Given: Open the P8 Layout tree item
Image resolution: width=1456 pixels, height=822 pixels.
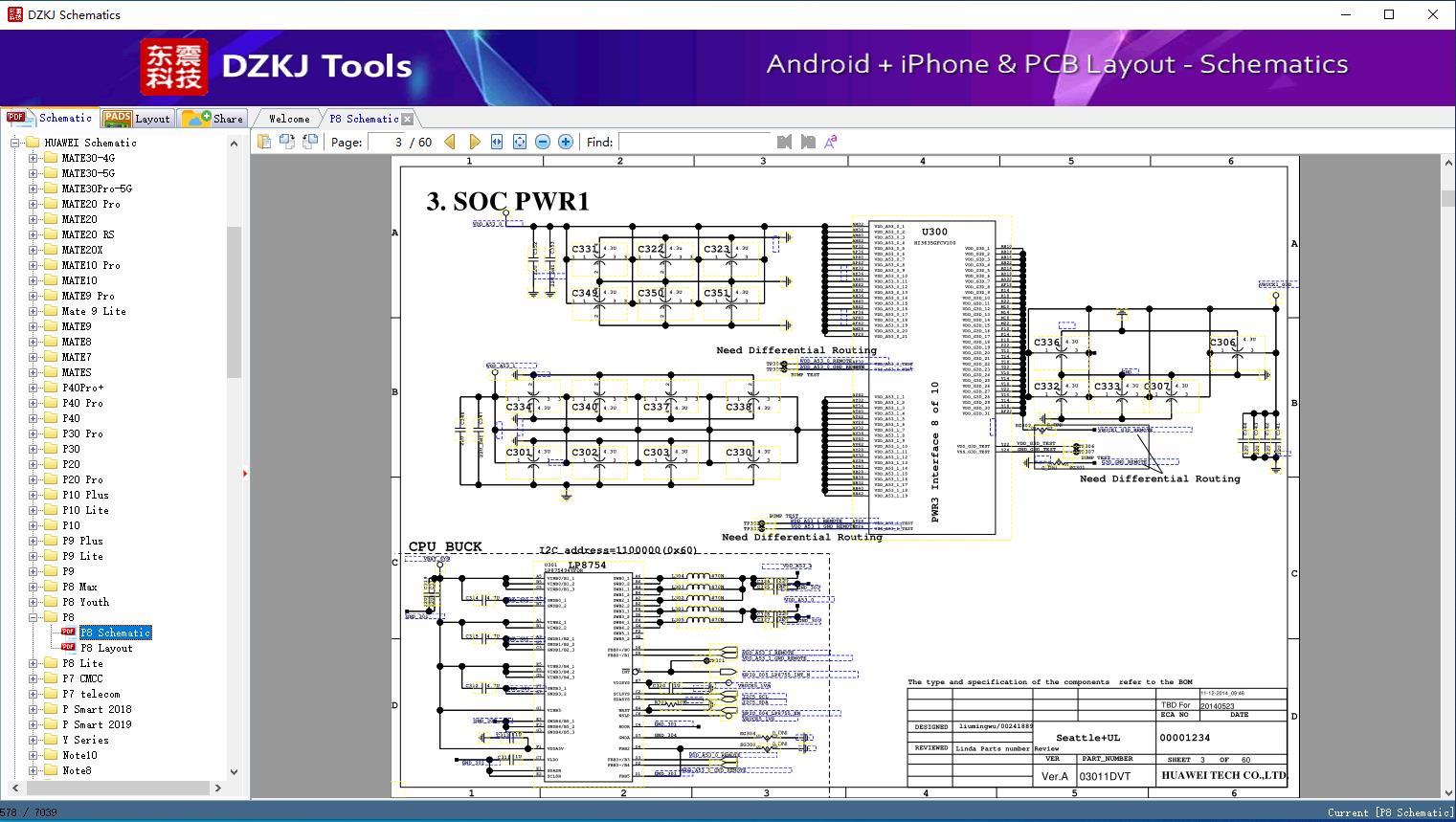Looking at the screenshot, I should pyautogui.click(x=107, y=648).
